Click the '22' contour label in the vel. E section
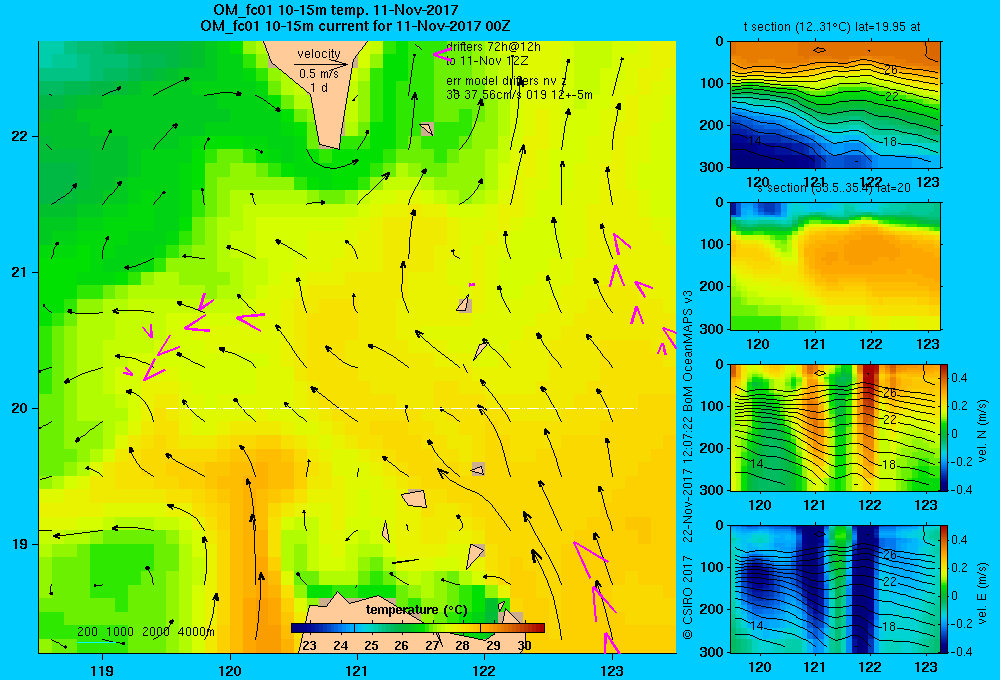Image resolution: width=1000 pixels, height=680 pixels. coord(890,581)
